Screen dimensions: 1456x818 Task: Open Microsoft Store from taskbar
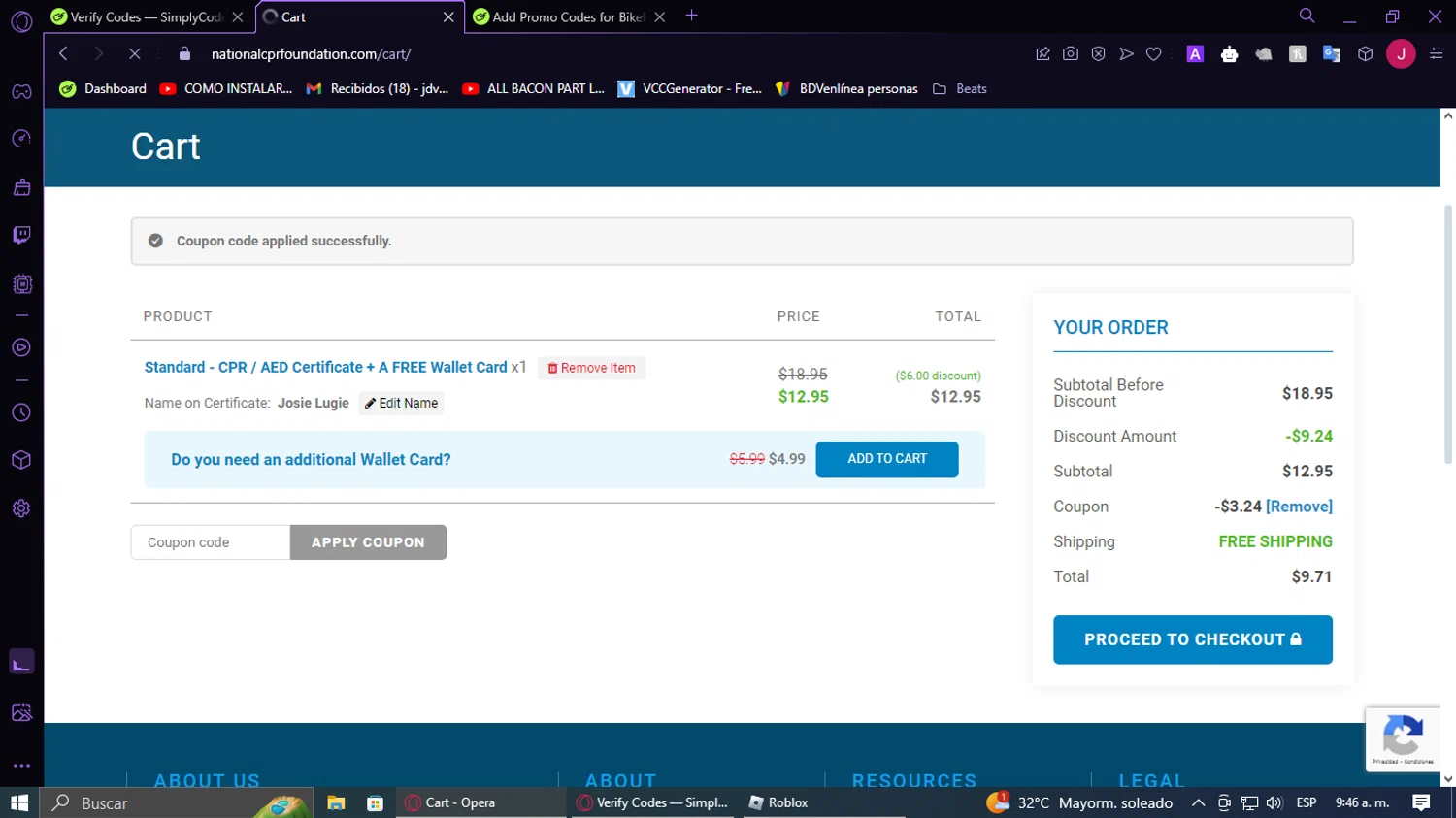375,802
